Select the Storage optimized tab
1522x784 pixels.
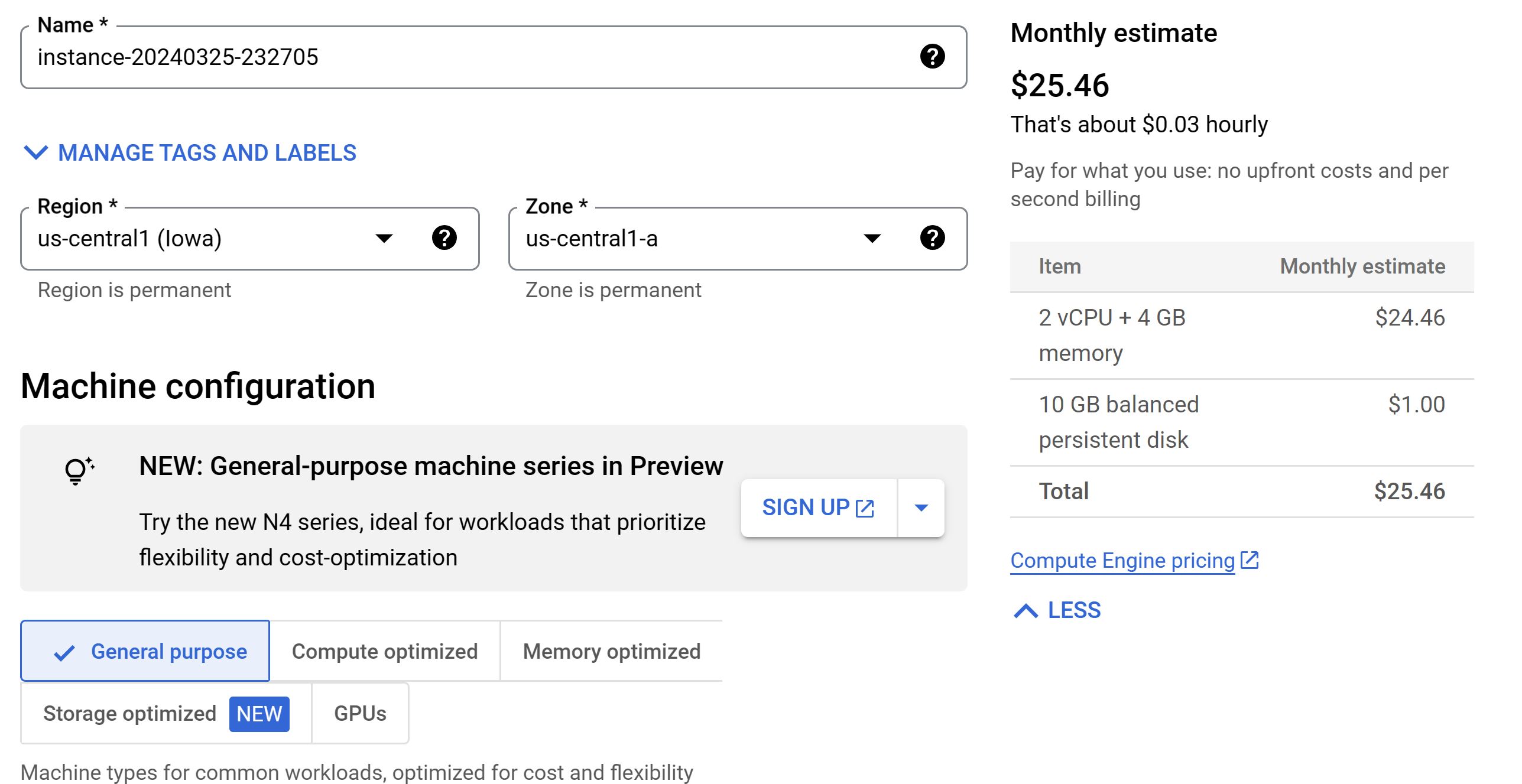(x=129, y=714)
